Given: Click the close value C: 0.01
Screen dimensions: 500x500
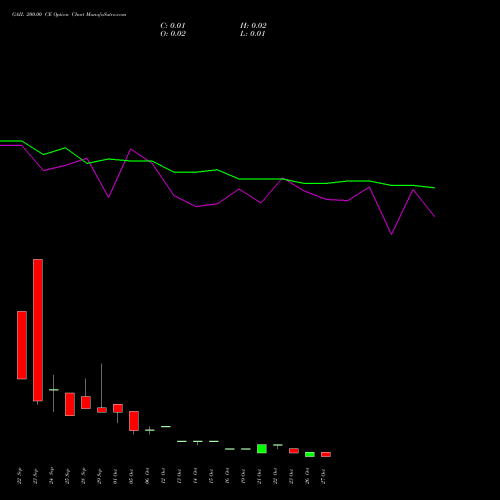Looking at the screenshot, I should coord(173,26).
